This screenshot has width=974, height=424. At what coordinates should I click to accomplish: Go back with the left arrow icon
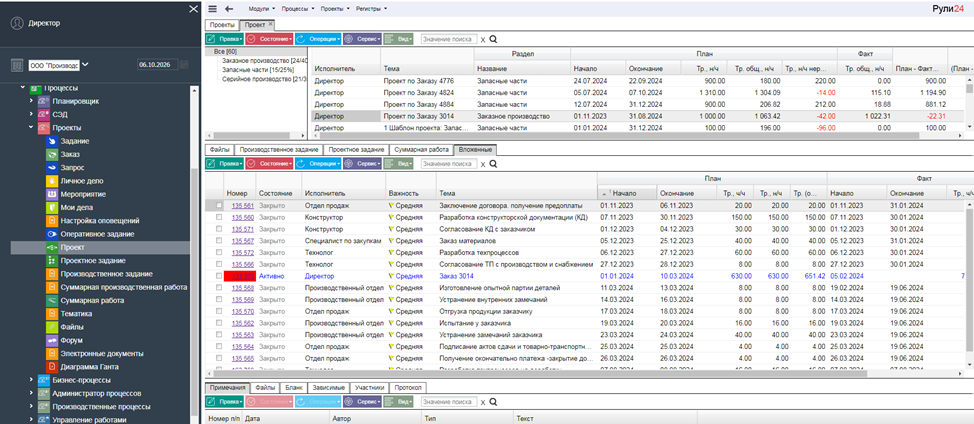229,9
